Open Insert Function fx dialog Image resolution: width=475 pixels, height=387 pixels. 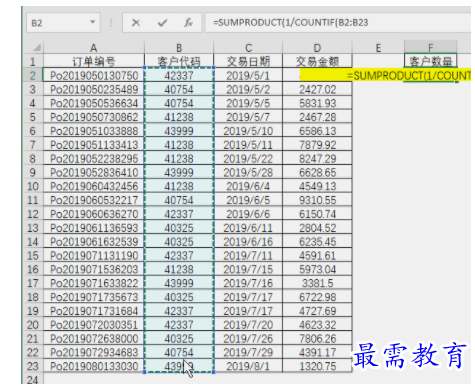(x=188, y=23)
